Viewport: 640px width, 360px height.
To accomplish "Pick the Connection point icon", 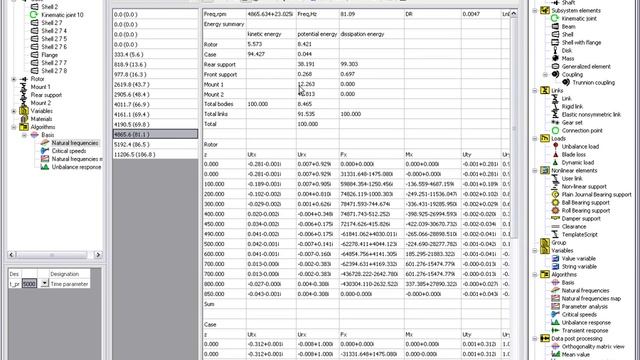I will pyautogui.click(x=555, y=131).
